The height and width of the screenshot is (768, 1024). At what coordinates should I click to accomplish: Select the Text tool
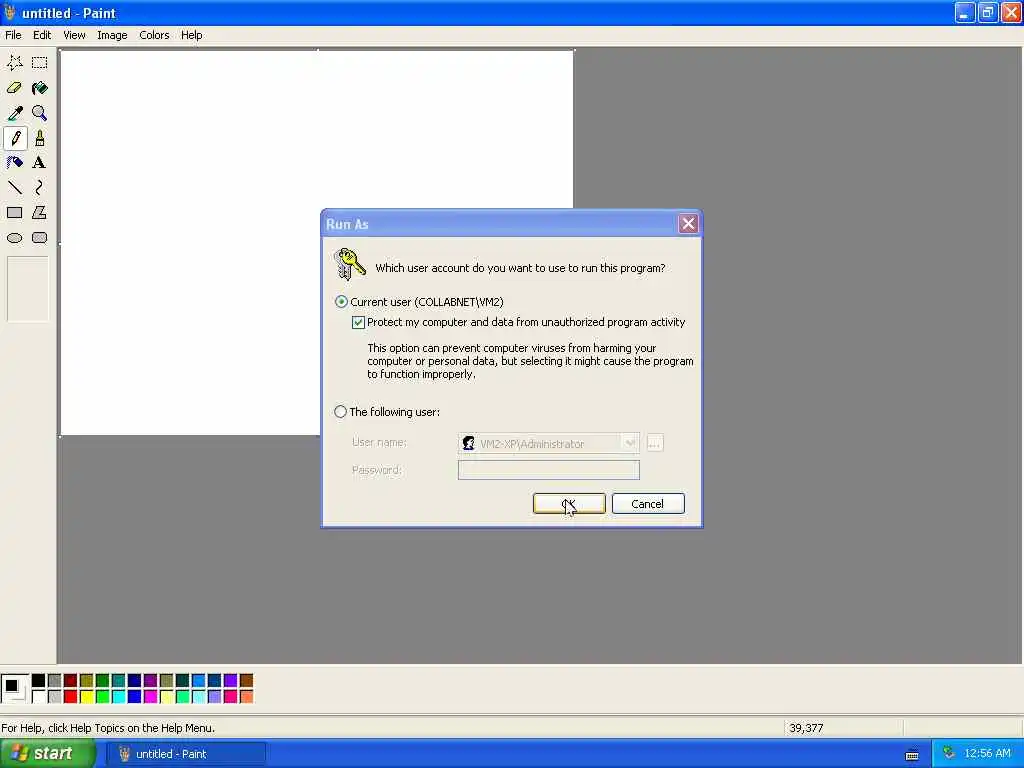pyautogui.click(x=39, y=163)
